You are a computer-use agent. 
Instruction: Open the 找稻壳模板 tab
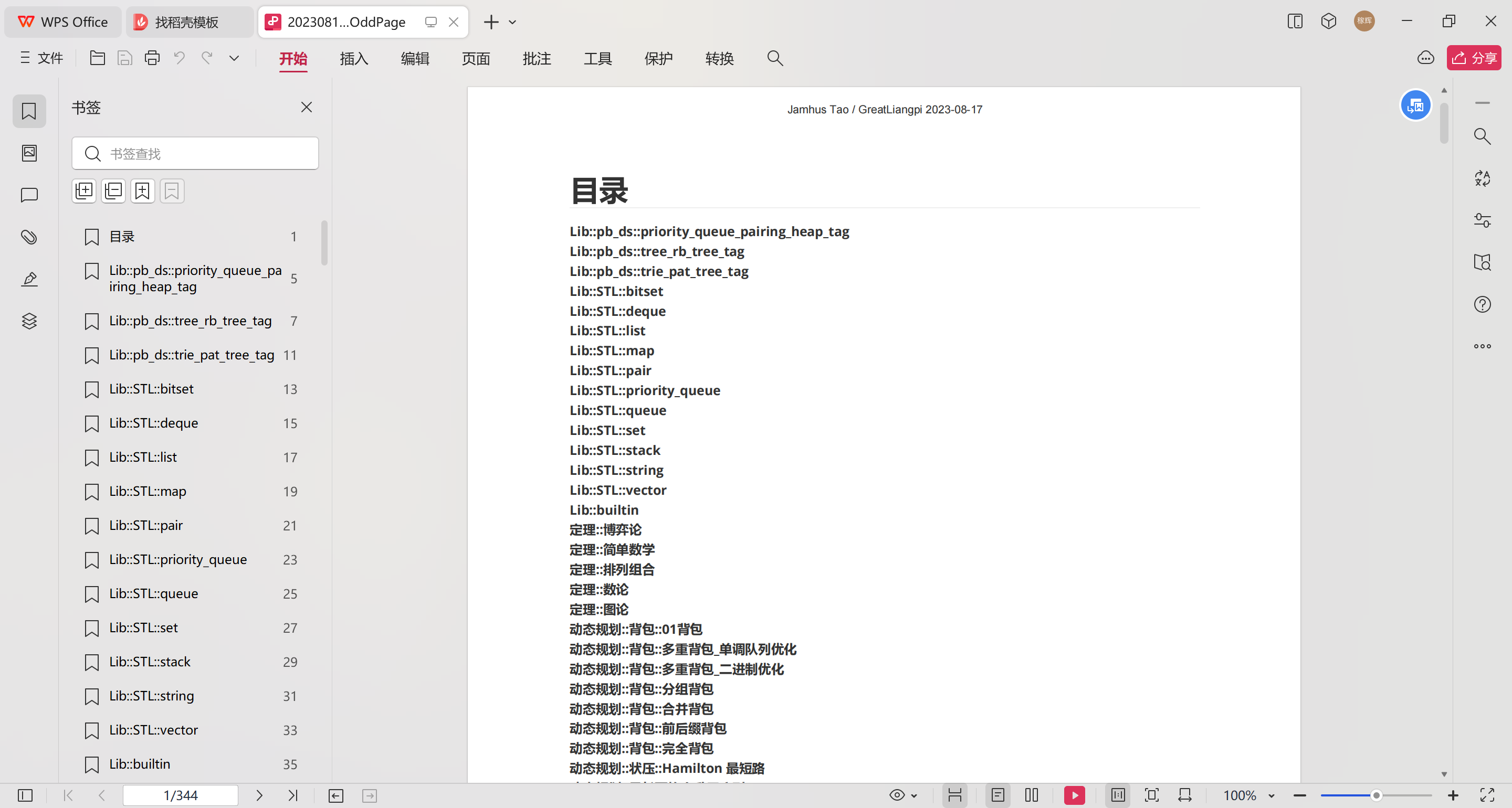tap(190, 22)
